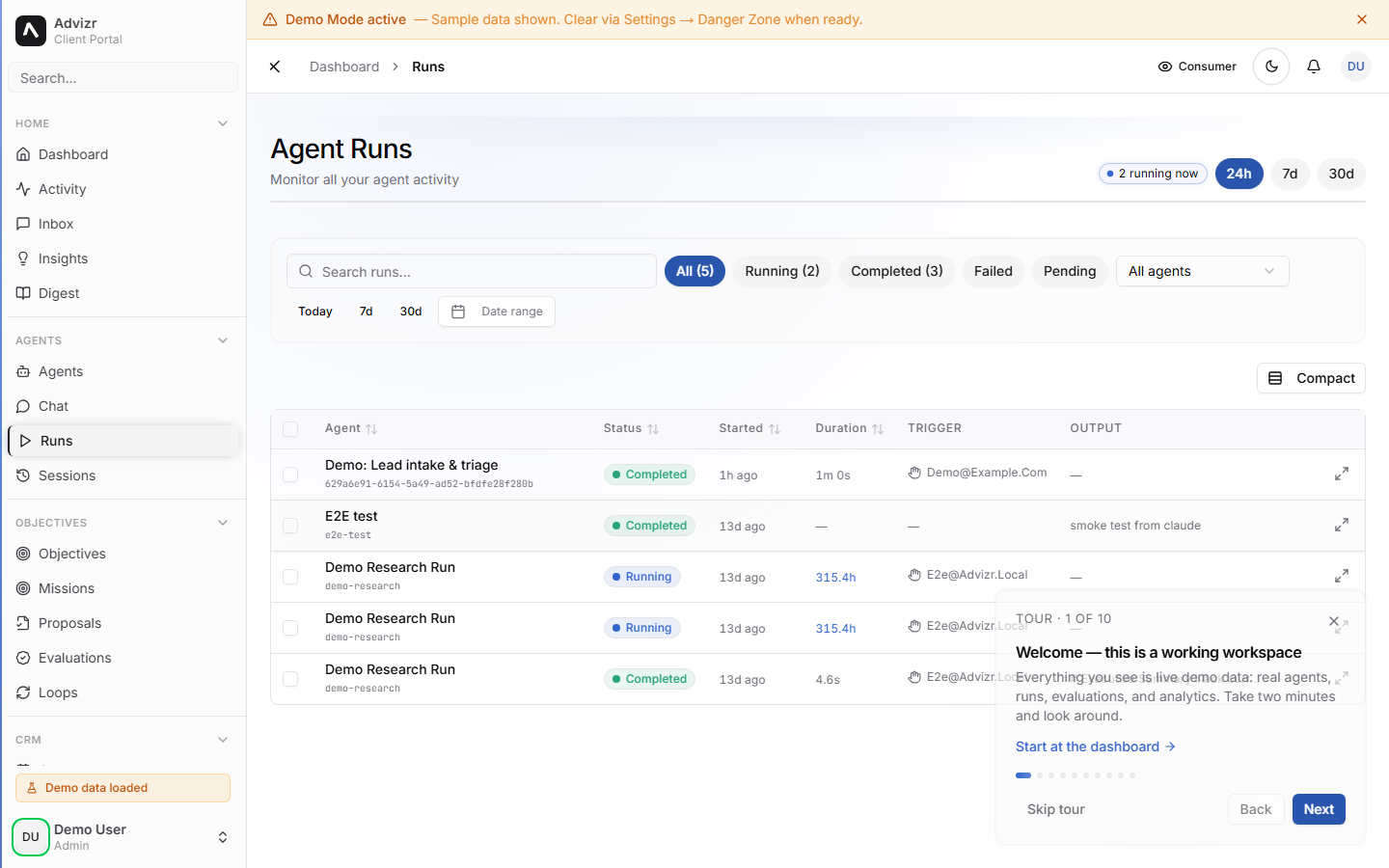This screenshot has width=1389, height=868.
Task: Click the 2 running now badge
Action: click(x=1153, y=174)
